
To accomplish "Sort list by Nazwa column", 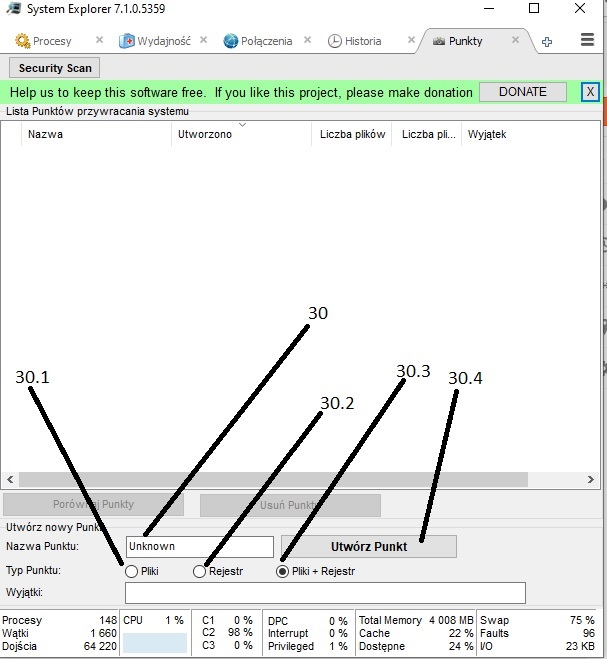I will point(96,134).
